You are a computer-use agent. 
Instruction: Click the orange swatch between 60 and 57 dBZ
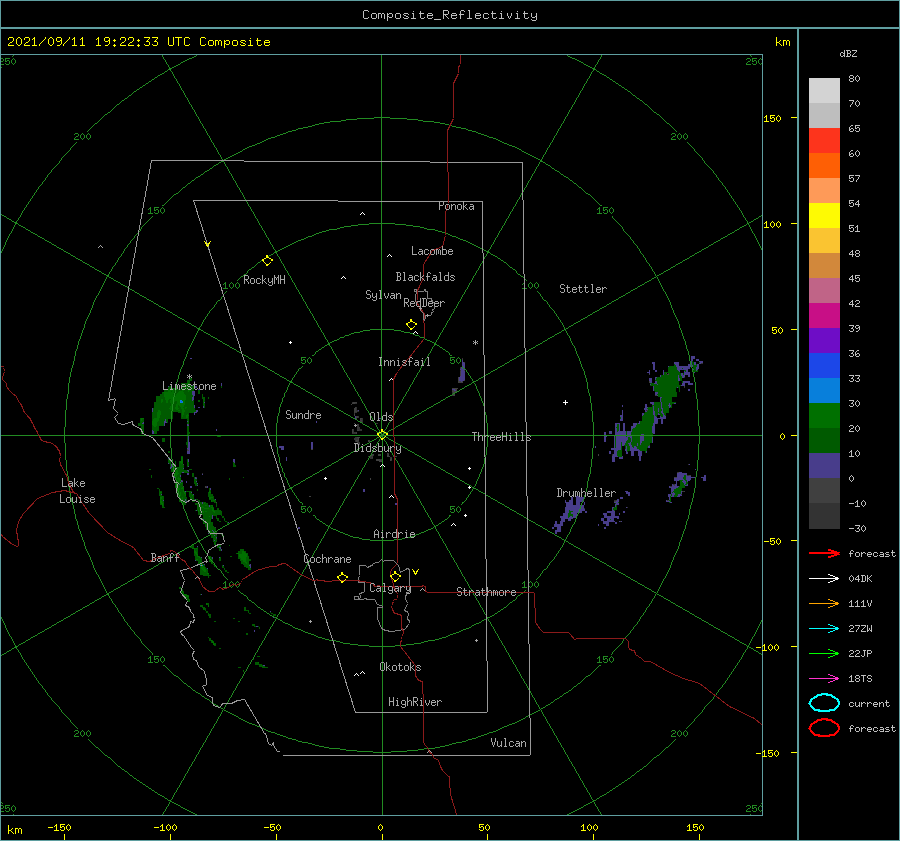coord(824,166)
